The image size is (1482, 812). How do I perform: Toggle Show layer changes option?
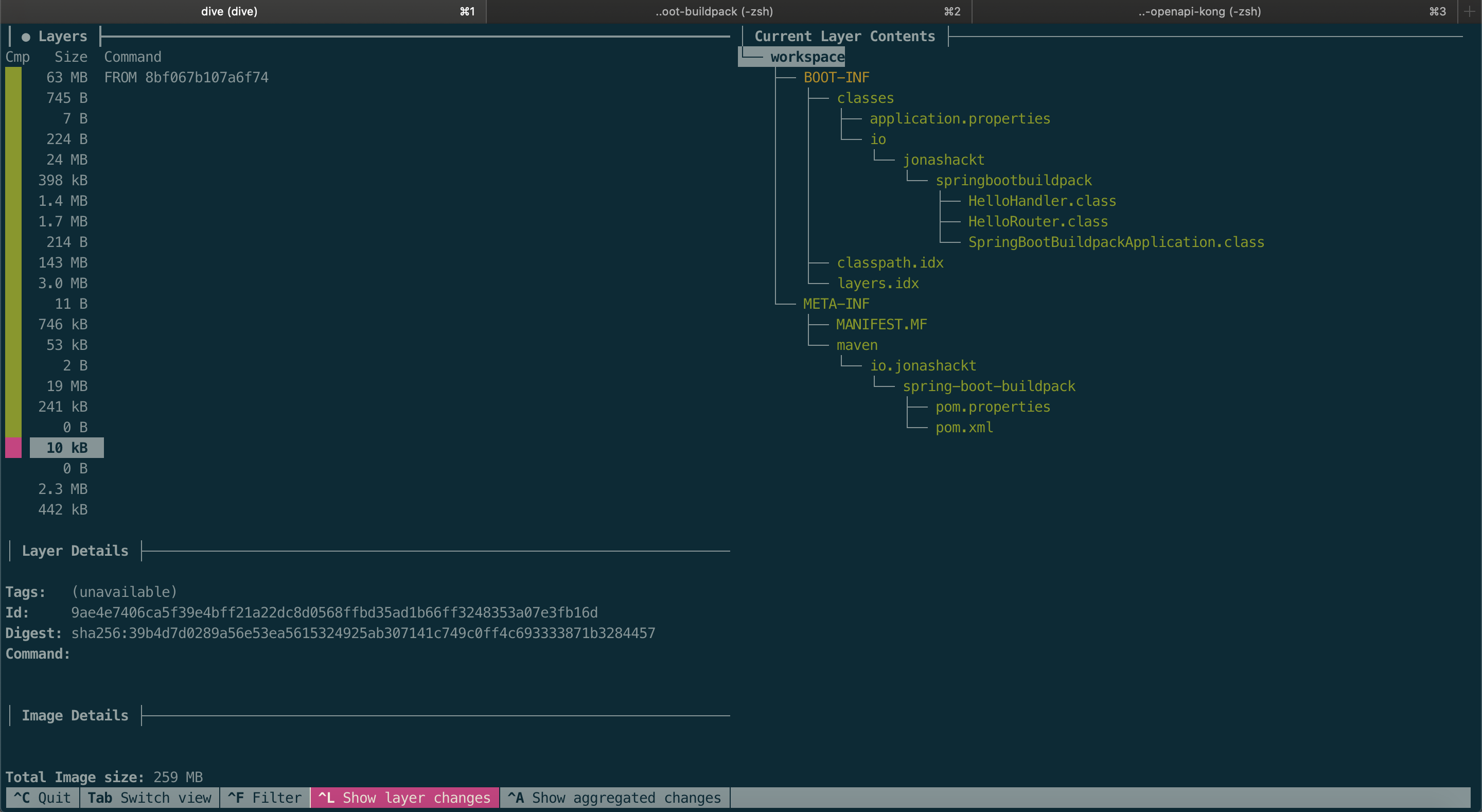pos(404,798)
